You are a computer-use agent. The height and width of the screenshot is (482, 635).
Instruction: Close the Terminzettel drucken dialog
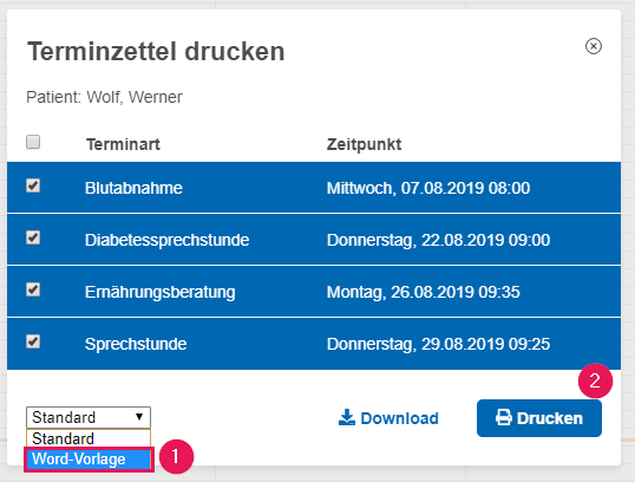tap(593, 46)
